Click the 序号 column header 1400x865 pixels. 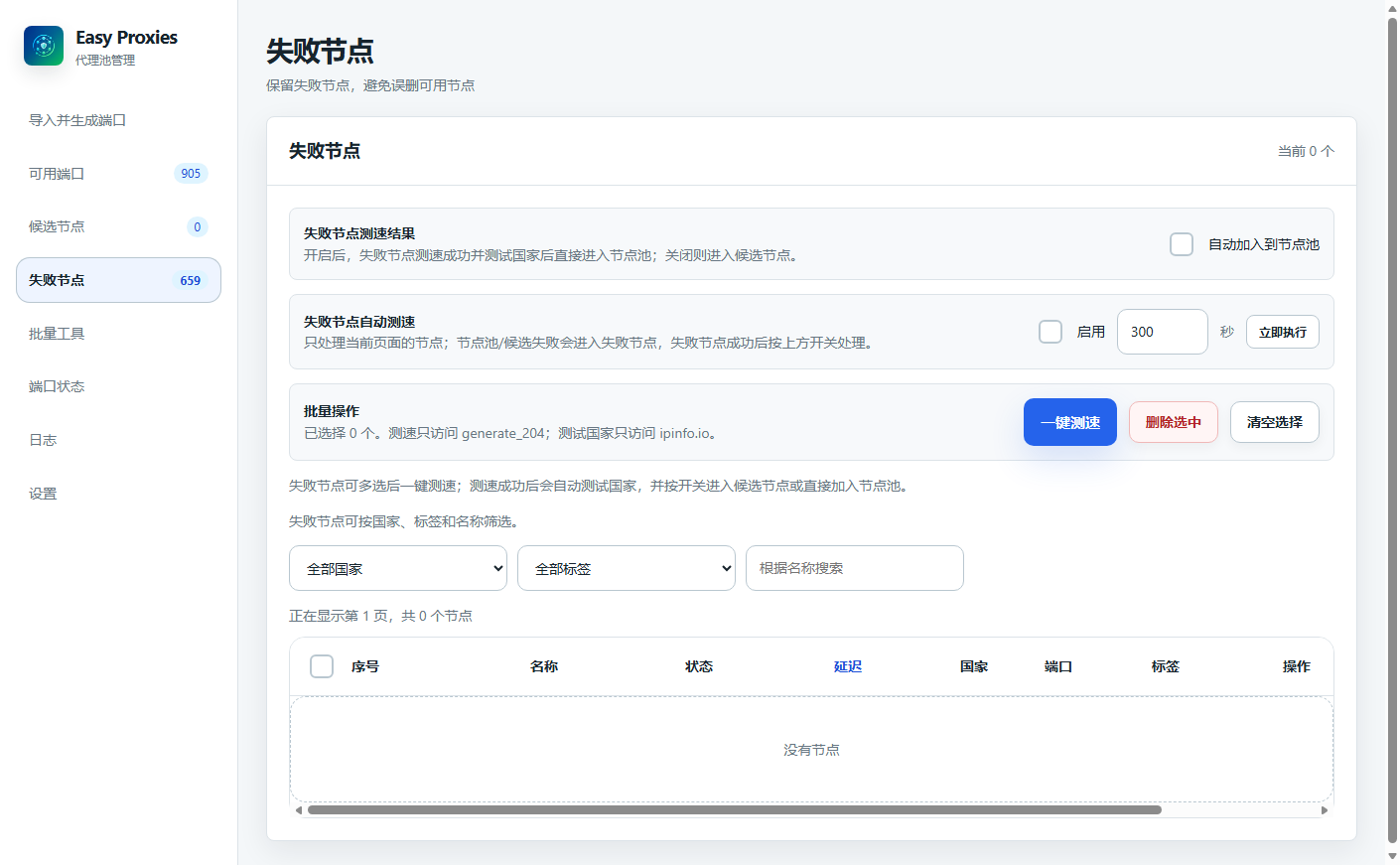click(x=365, y=666)
